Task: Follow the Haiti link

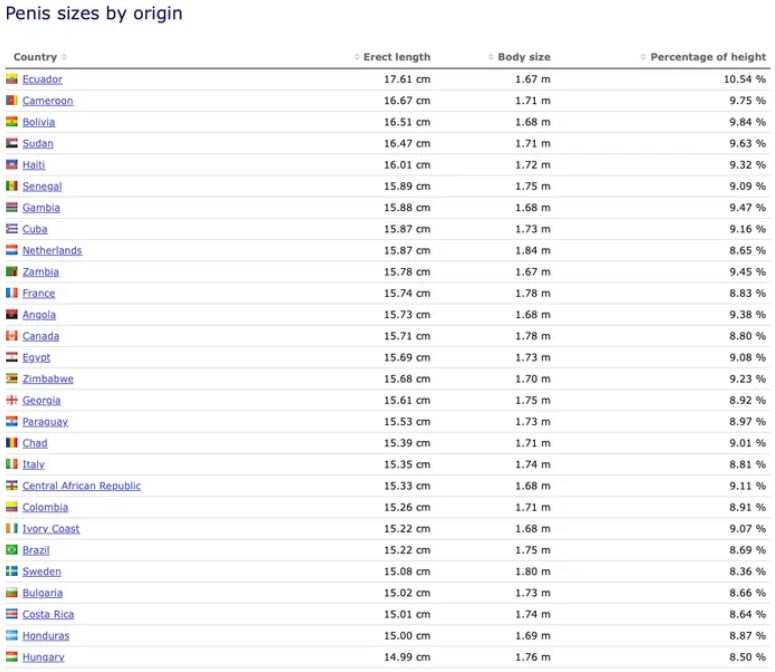Action: pos(34,165)
